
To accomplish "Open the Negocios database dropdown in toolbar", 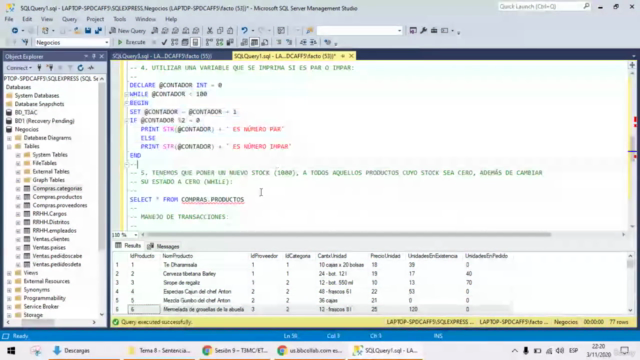I will [x=107, y=42].
